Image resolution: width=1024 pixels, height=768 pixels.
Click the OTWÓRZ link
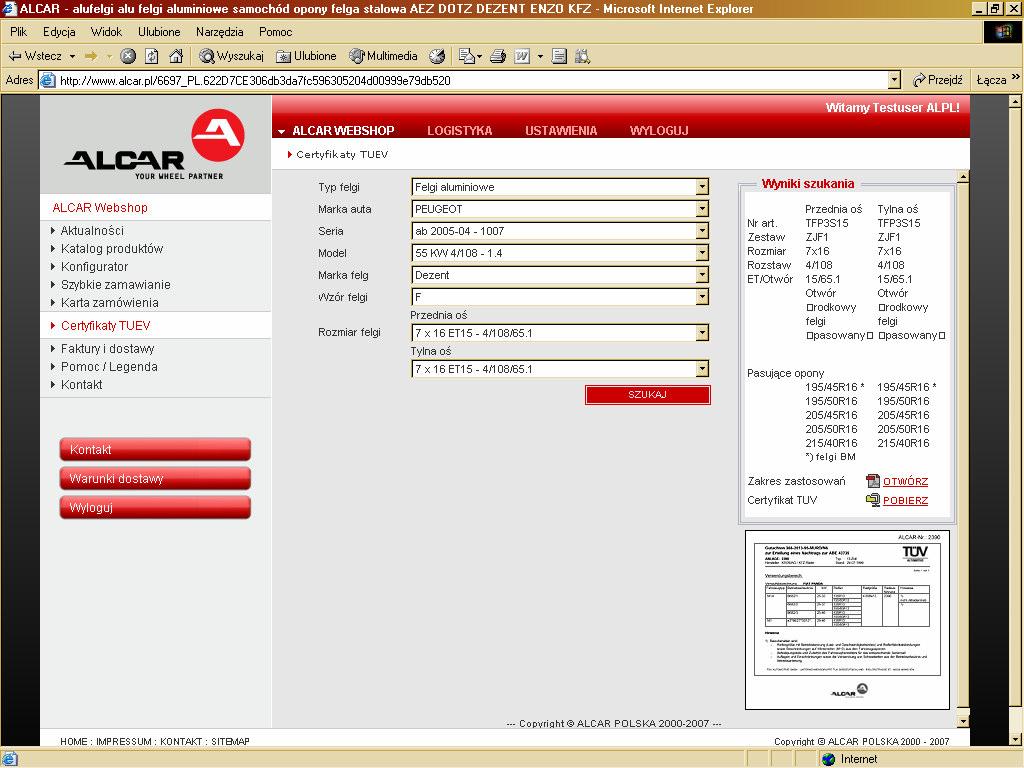point(905,482)
